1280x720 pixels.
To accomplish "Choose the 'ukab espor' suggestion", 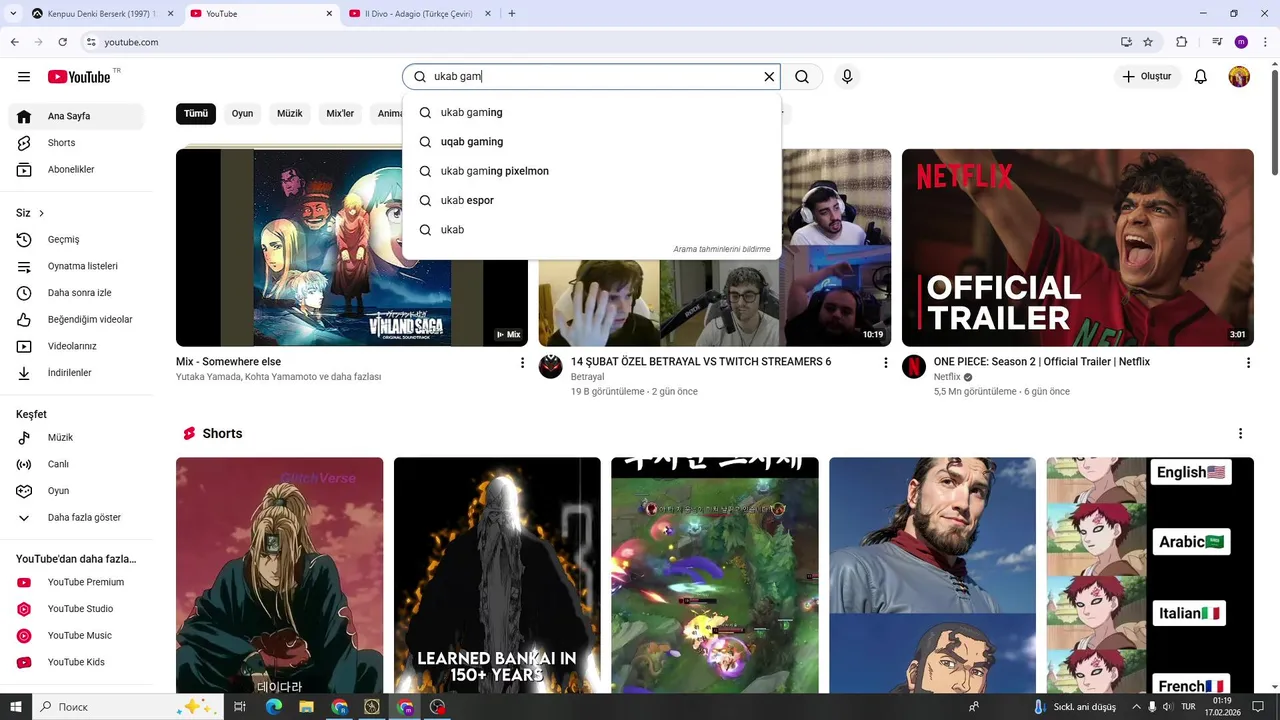I will [592, 200].
